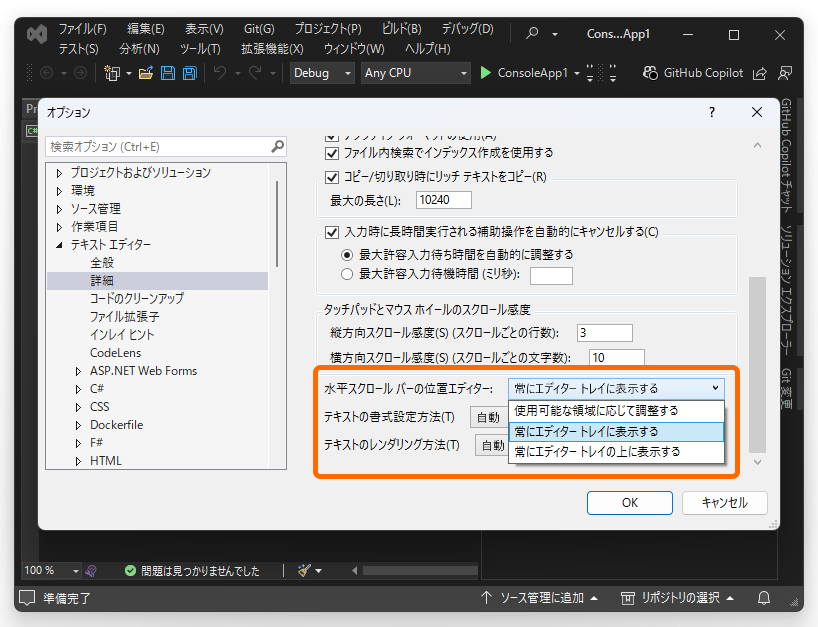818x627 pixels.
Task: Uncheck ファイル内検索でインデックス作成を使用する
Action: point(330,153)
